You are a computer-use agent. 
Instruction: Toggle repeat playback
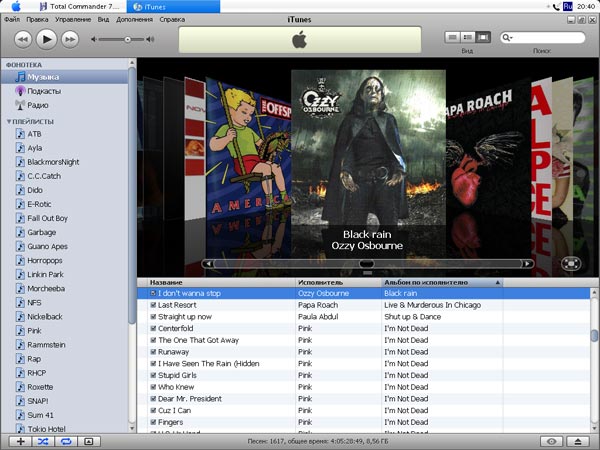66,441
